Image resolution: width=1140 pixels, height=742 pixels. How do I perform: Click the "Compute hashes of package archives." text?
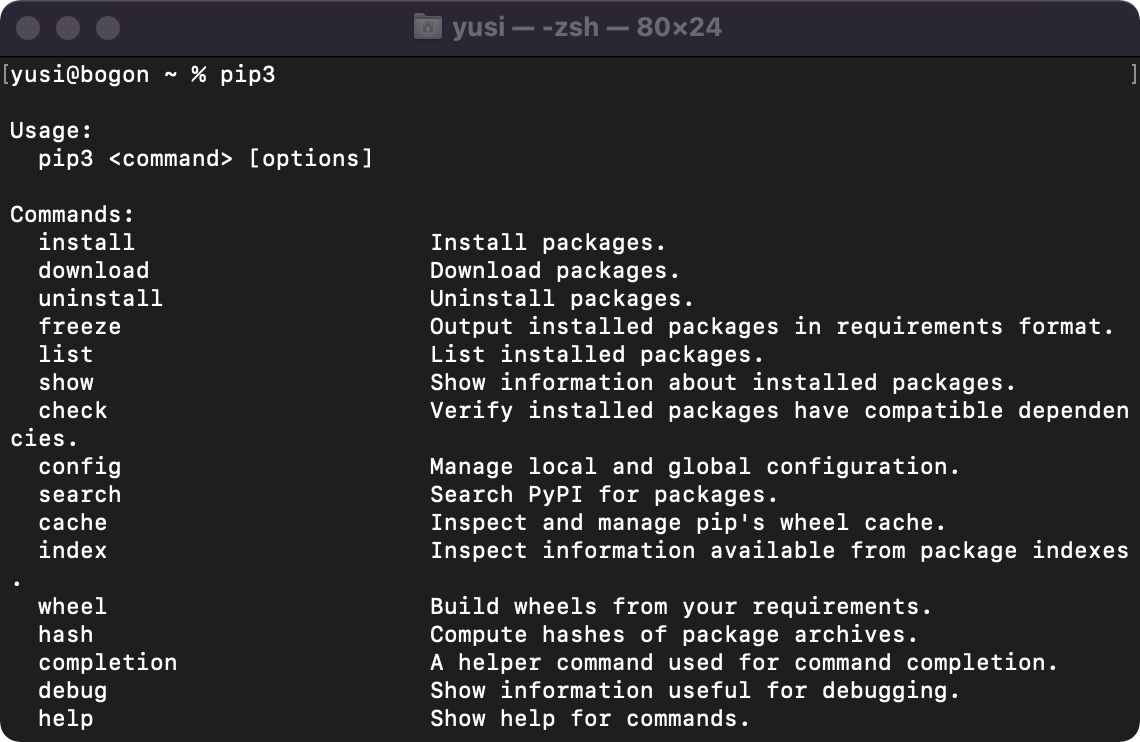(674, 635)
